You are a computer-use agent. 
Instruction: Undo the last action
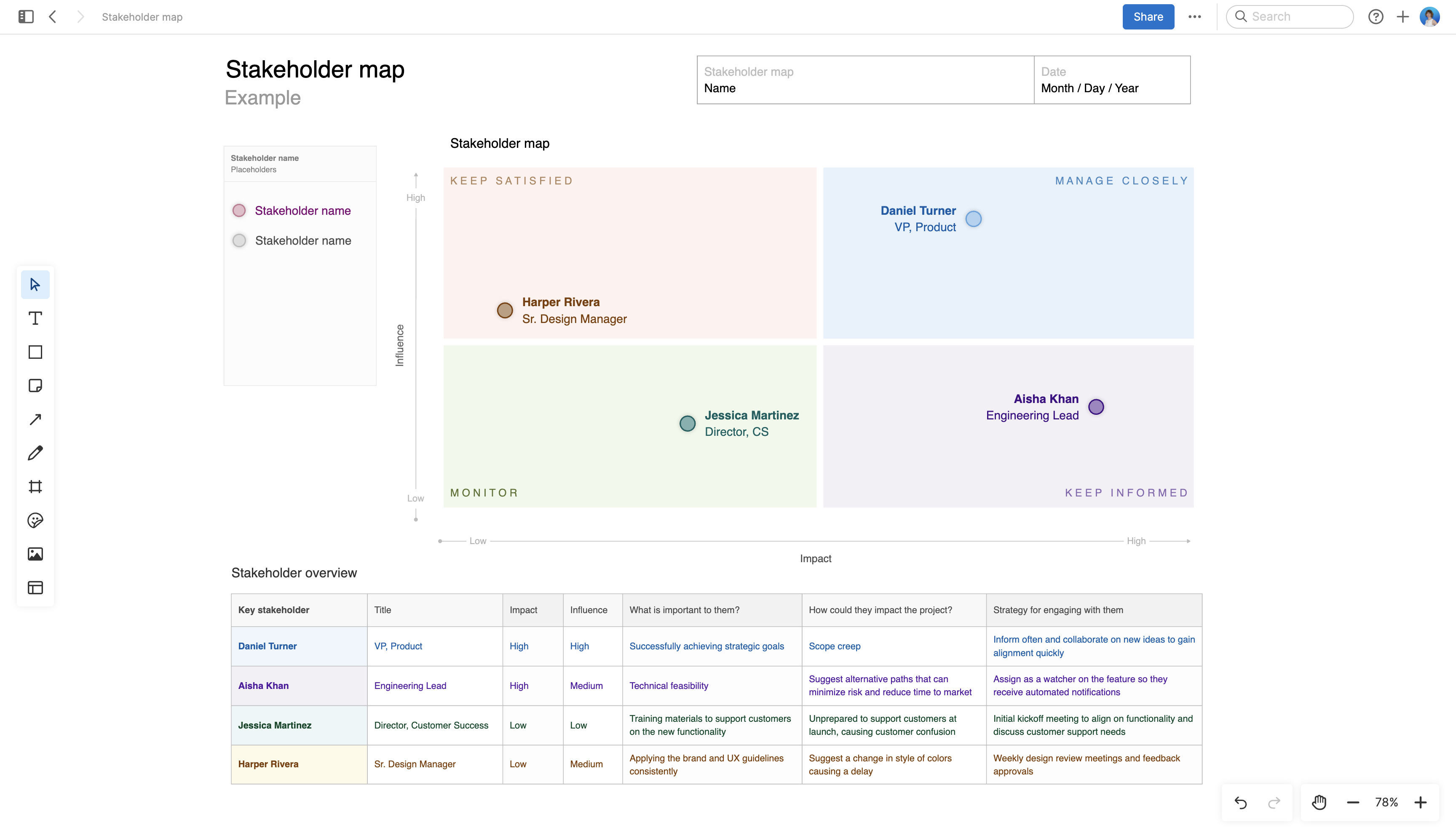coord(1241,802)
